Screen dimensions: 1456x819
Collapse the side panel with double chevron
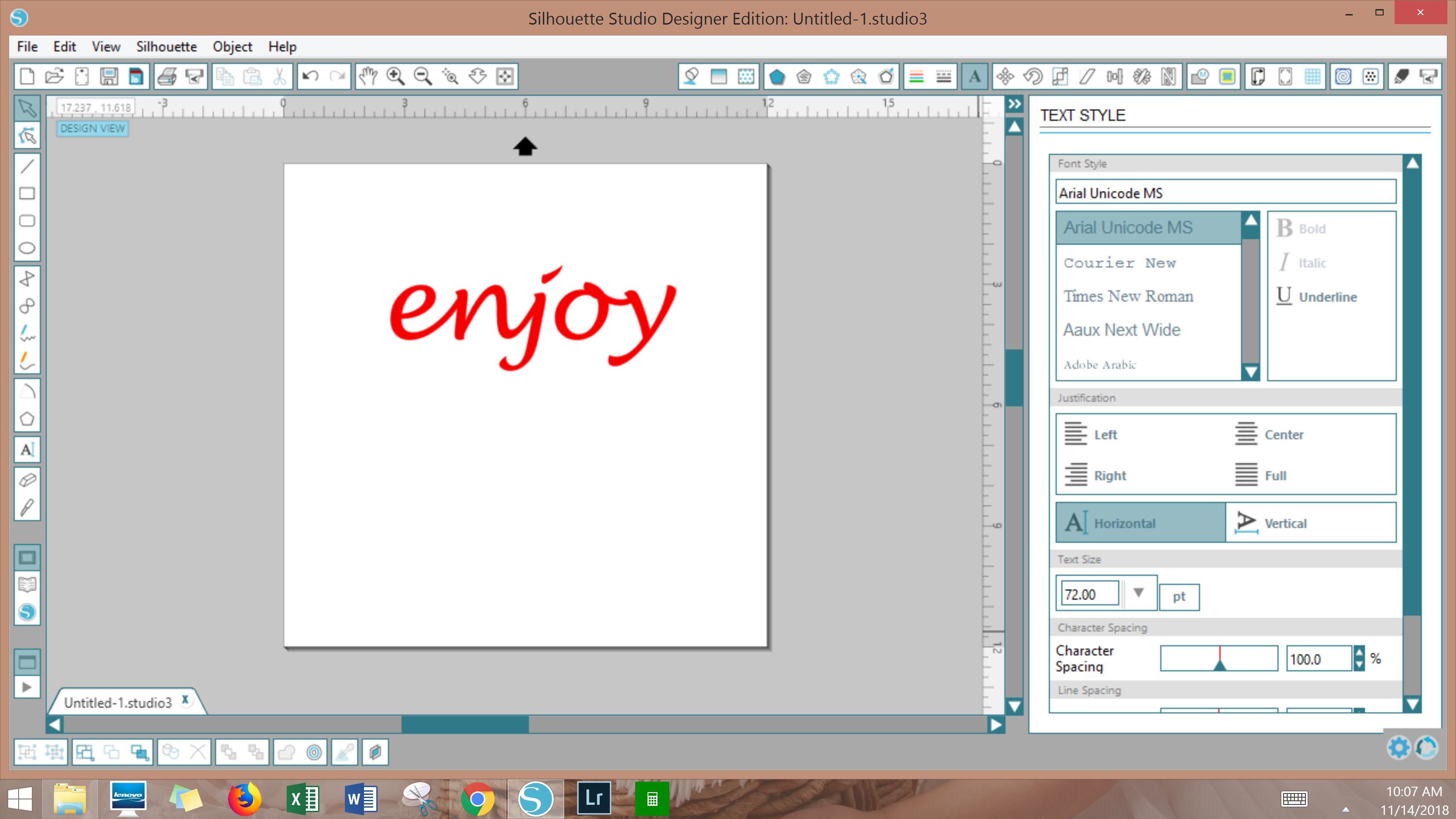coord(1015,104)
